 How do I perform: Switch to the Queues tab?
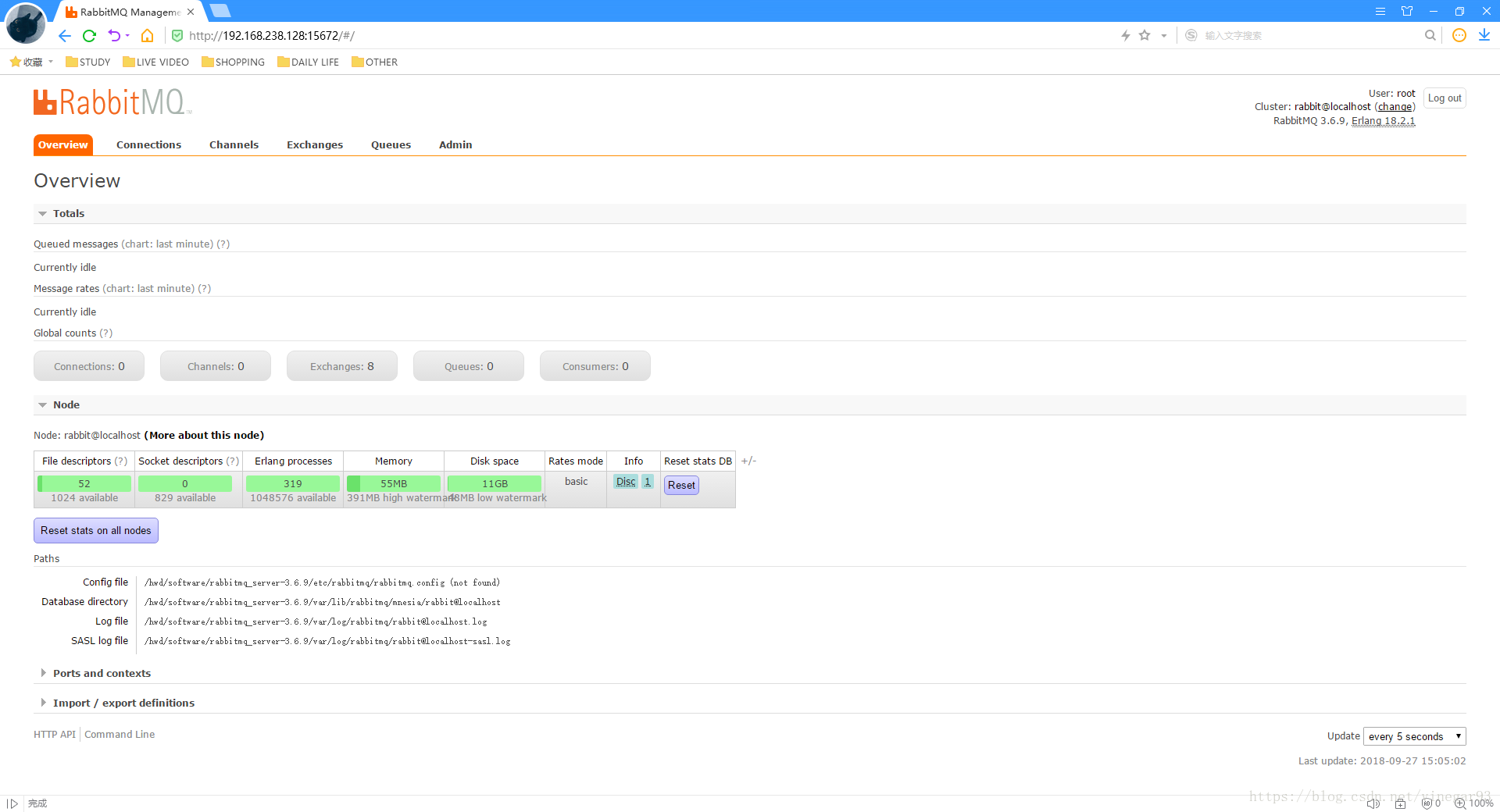pyautogui.click(x=391, y=145)
